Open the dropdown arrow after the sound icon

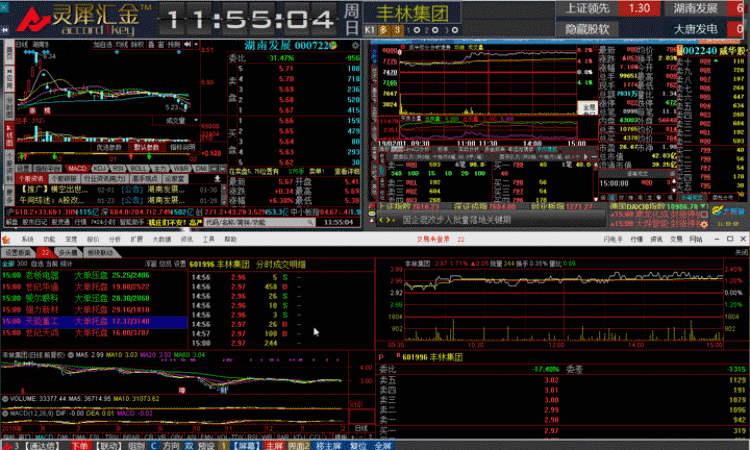[196, 44]
